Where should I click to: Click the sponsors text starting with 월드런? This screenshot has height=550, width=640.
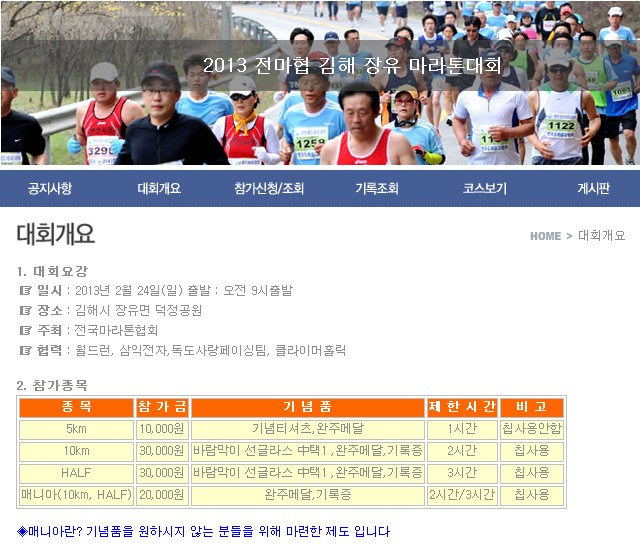[x=211, y=350]
